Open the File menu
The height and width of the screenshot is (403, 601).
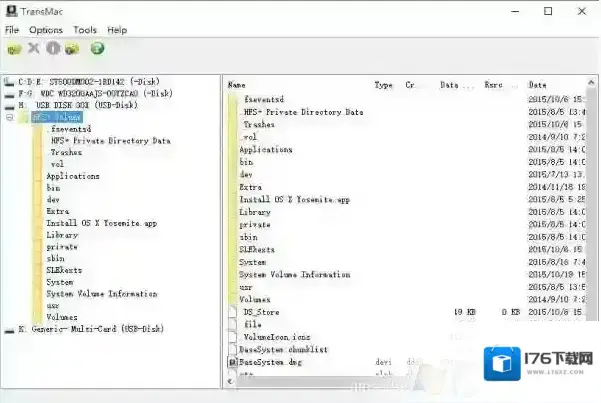[x=12, y=30]
